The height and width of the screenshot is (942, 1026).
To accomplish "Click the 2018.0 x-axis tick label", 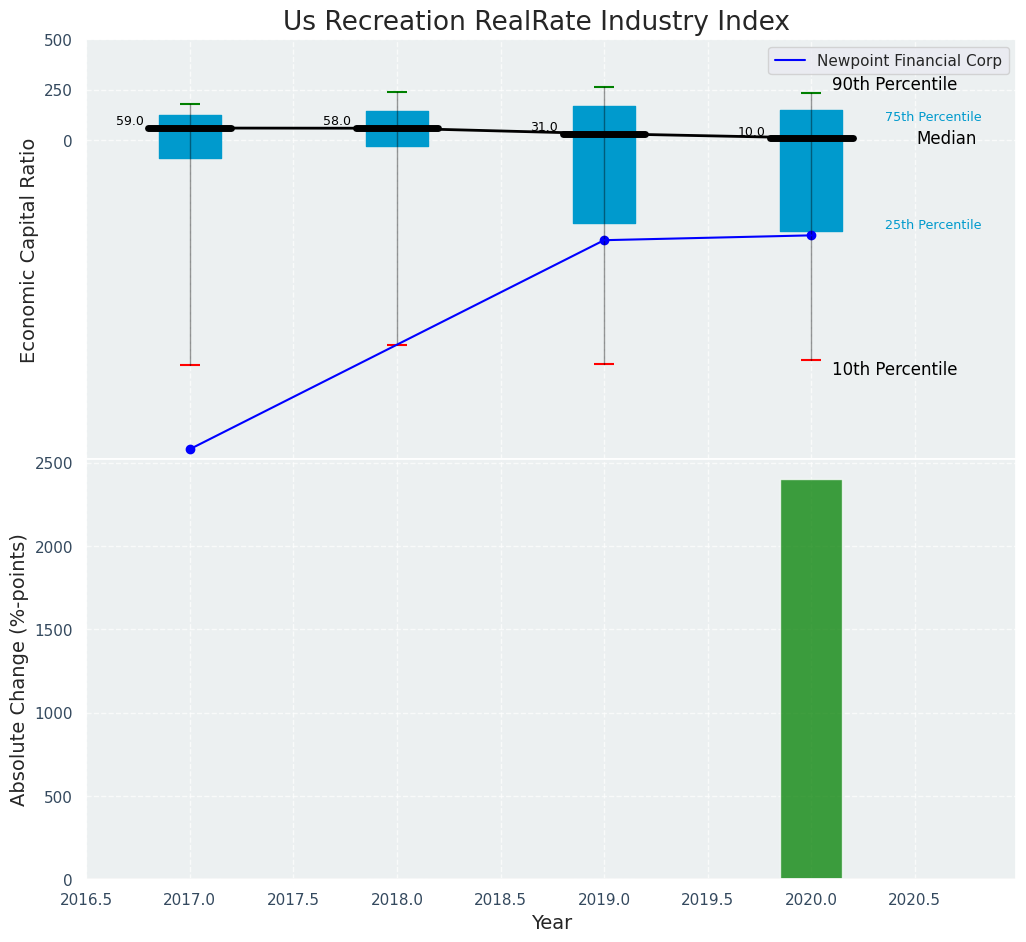I will pos(397,899).
